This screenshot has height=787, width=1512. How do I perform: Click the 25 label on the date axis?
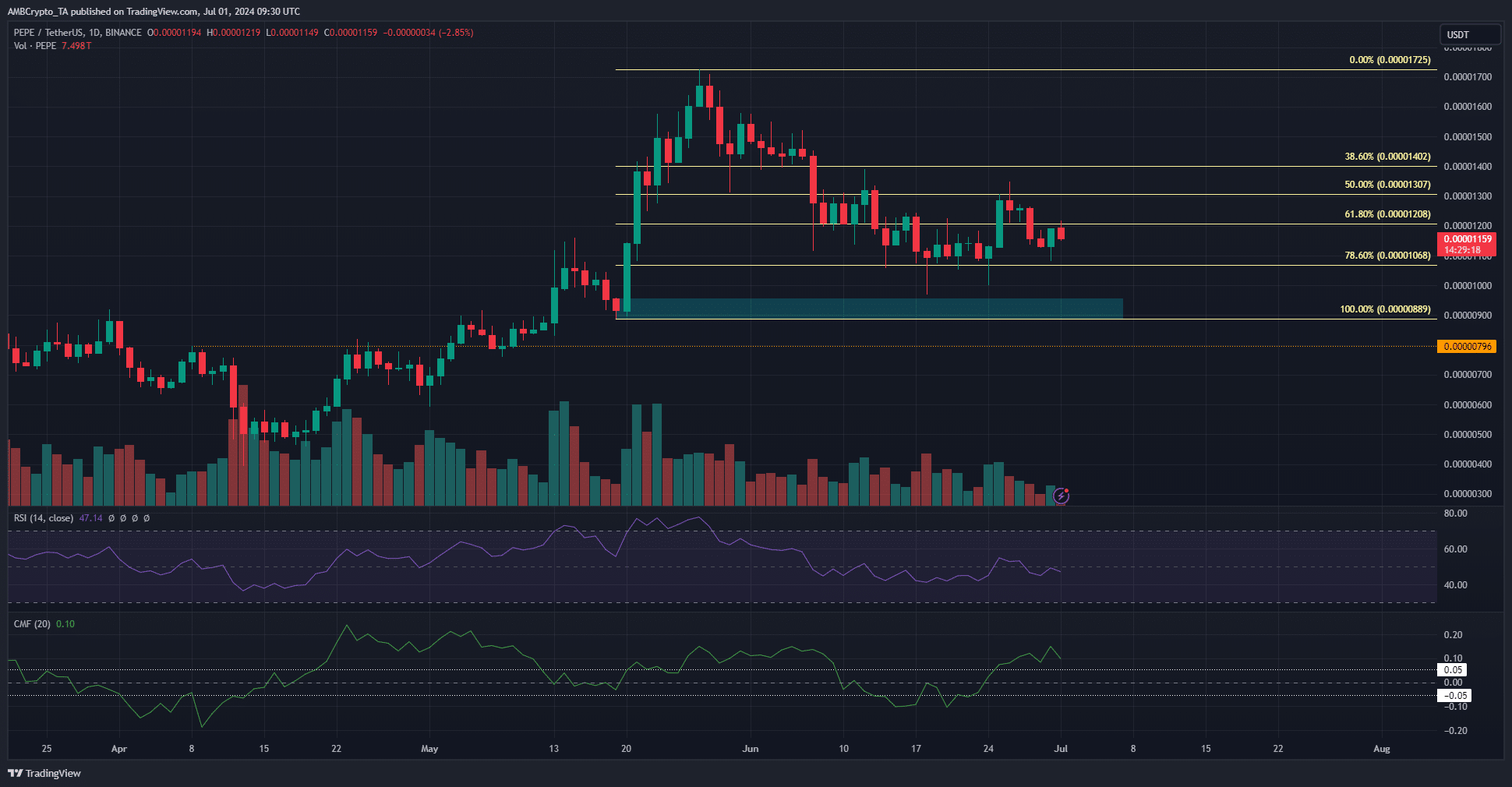coord(47,749)
